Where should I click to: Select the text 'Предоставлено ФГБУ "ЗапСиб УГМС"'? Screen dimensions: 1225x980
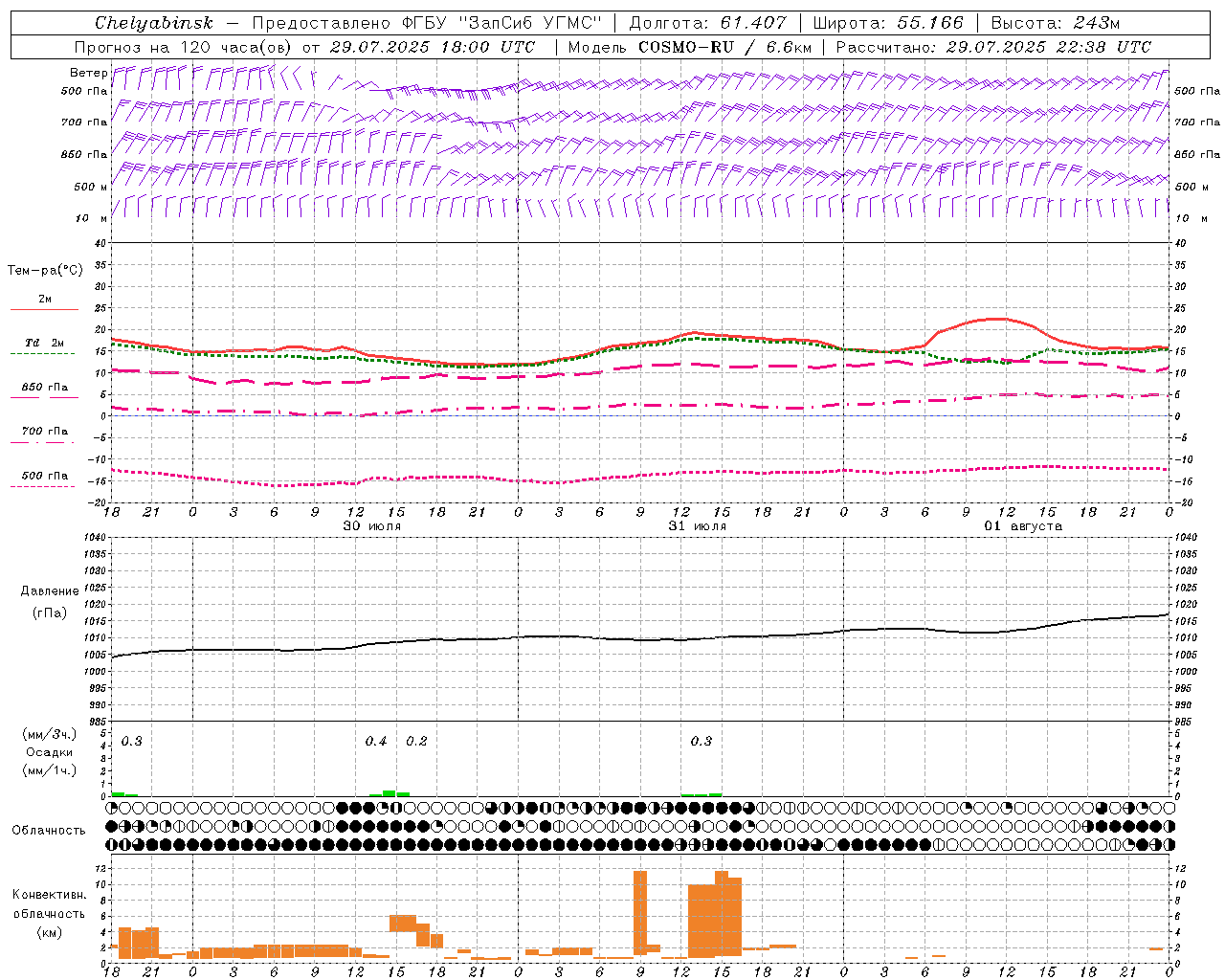427,23
